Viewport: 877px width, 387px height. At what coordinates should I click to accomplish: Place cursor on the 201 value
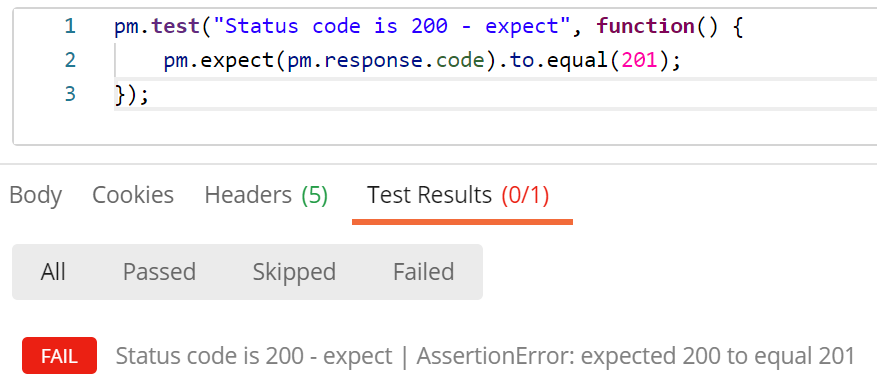click(639, 60)
